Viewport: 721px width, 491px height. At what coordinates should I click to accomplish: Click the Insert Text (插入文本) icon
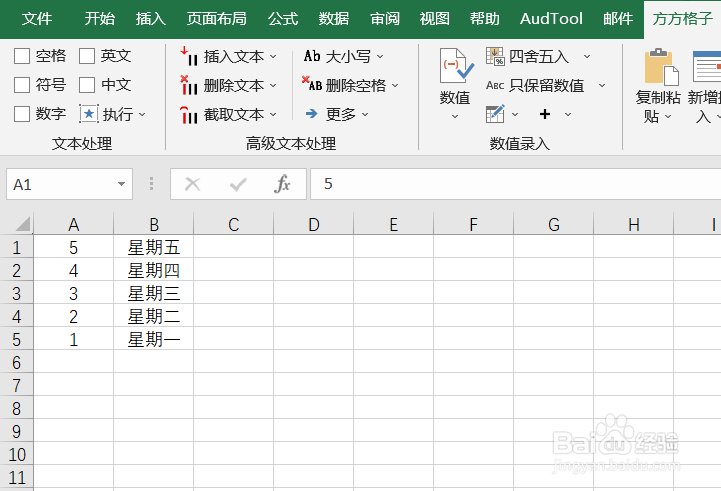(189, 57)
